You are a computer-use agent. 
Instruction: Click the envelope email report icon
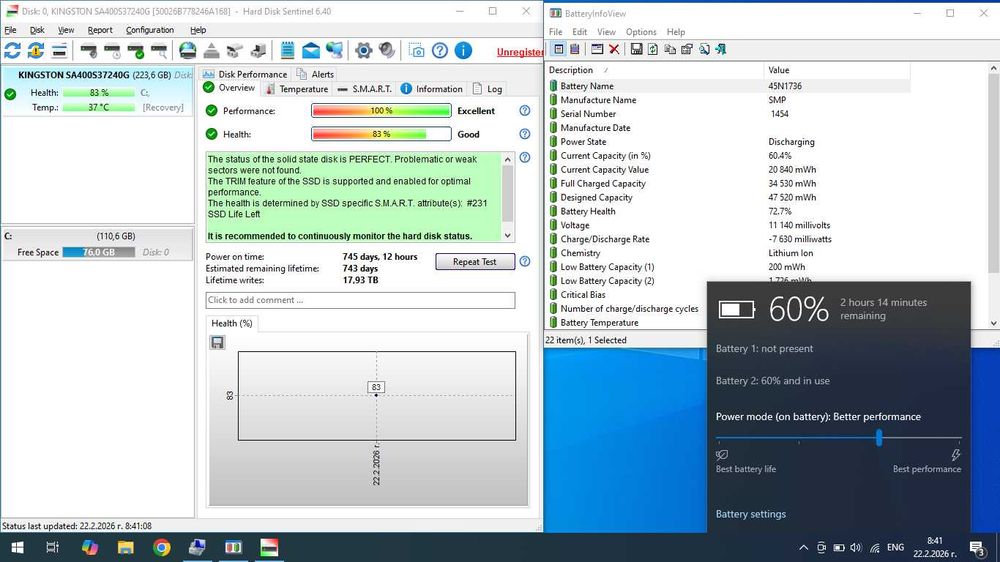[311, 50]
